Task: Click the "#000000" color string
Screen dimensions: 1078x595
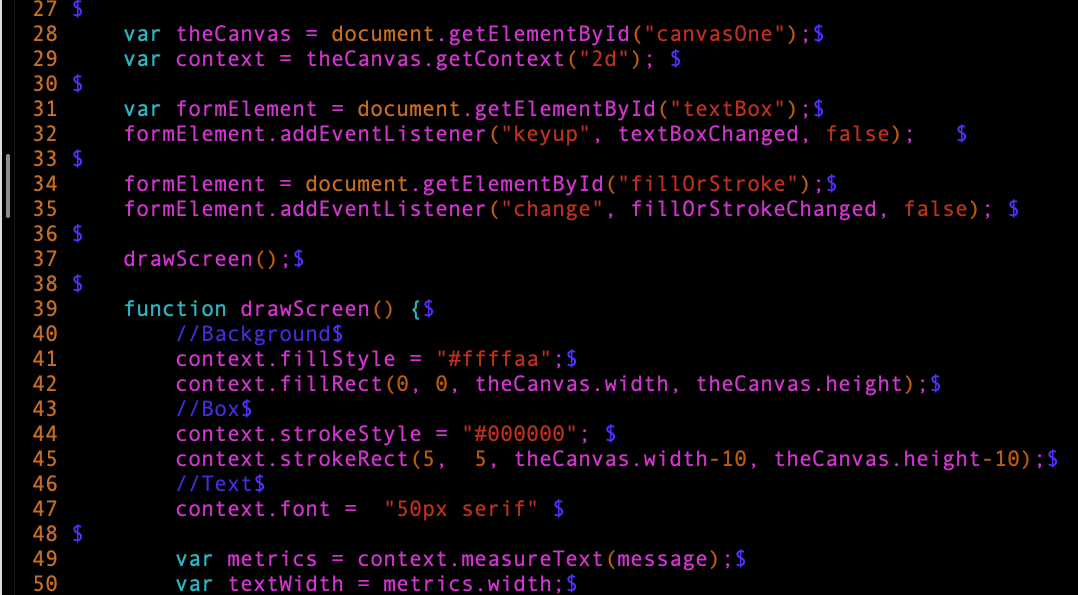Action: pos(522,434)
